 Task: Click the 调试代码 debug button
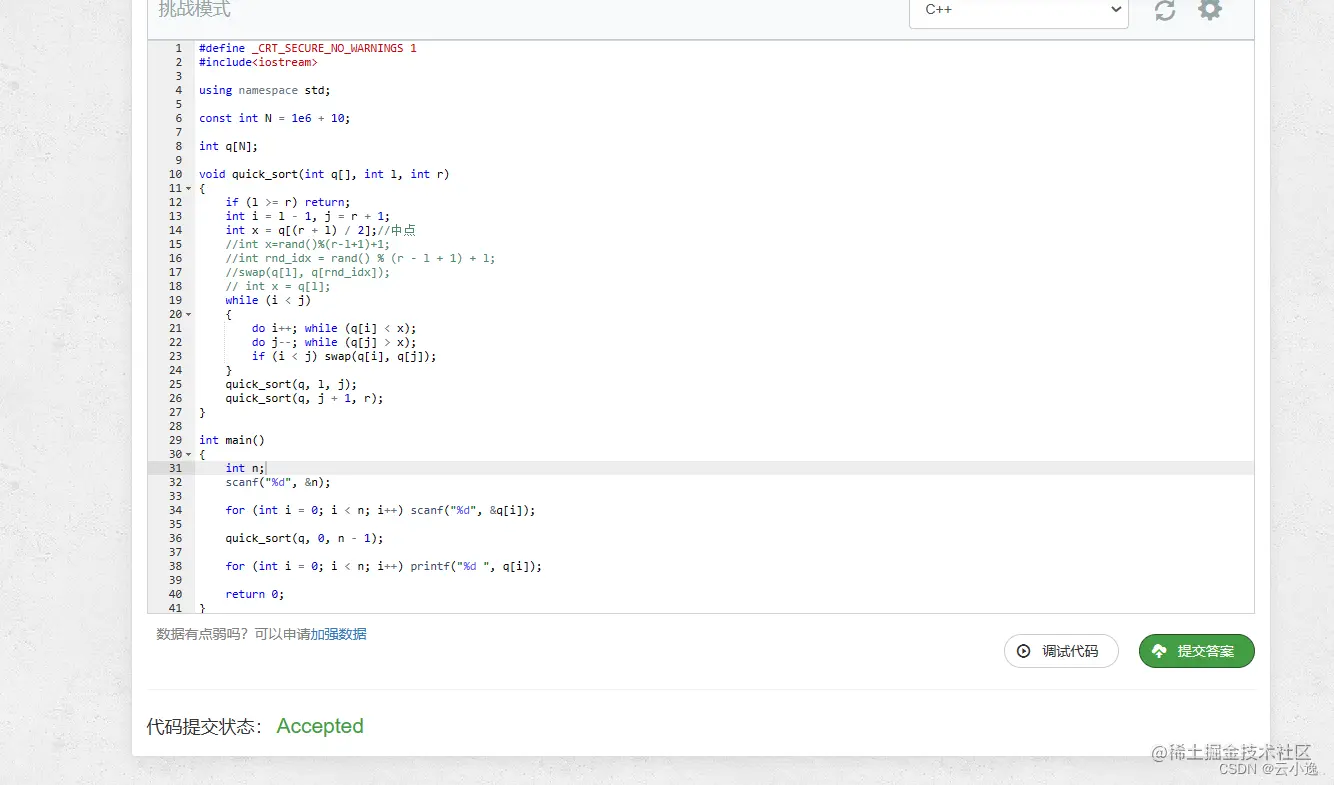pyautogui.click(x=1061, y=651)
